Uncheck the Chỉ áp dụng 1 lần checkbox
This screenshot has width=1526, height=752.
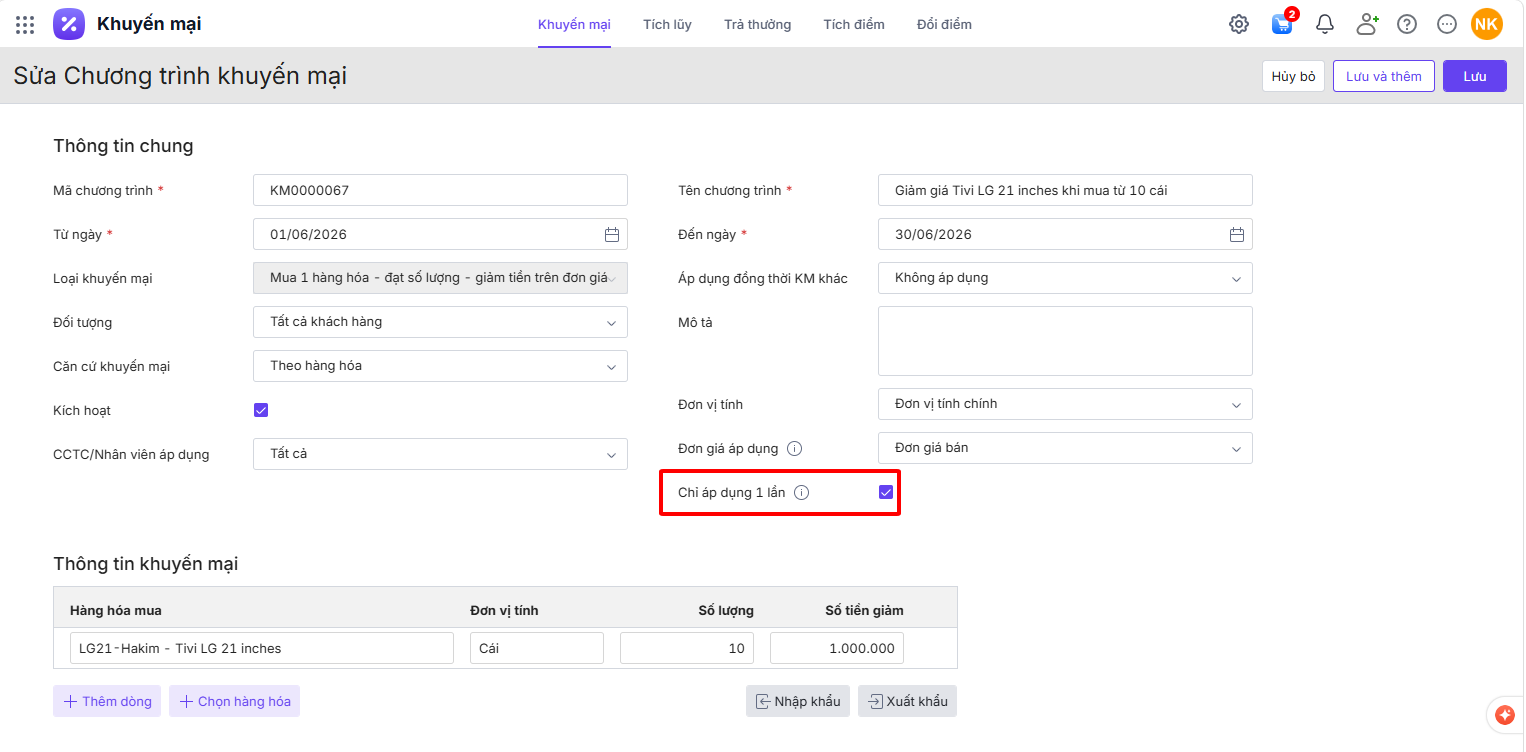click(x=885, y=492)
